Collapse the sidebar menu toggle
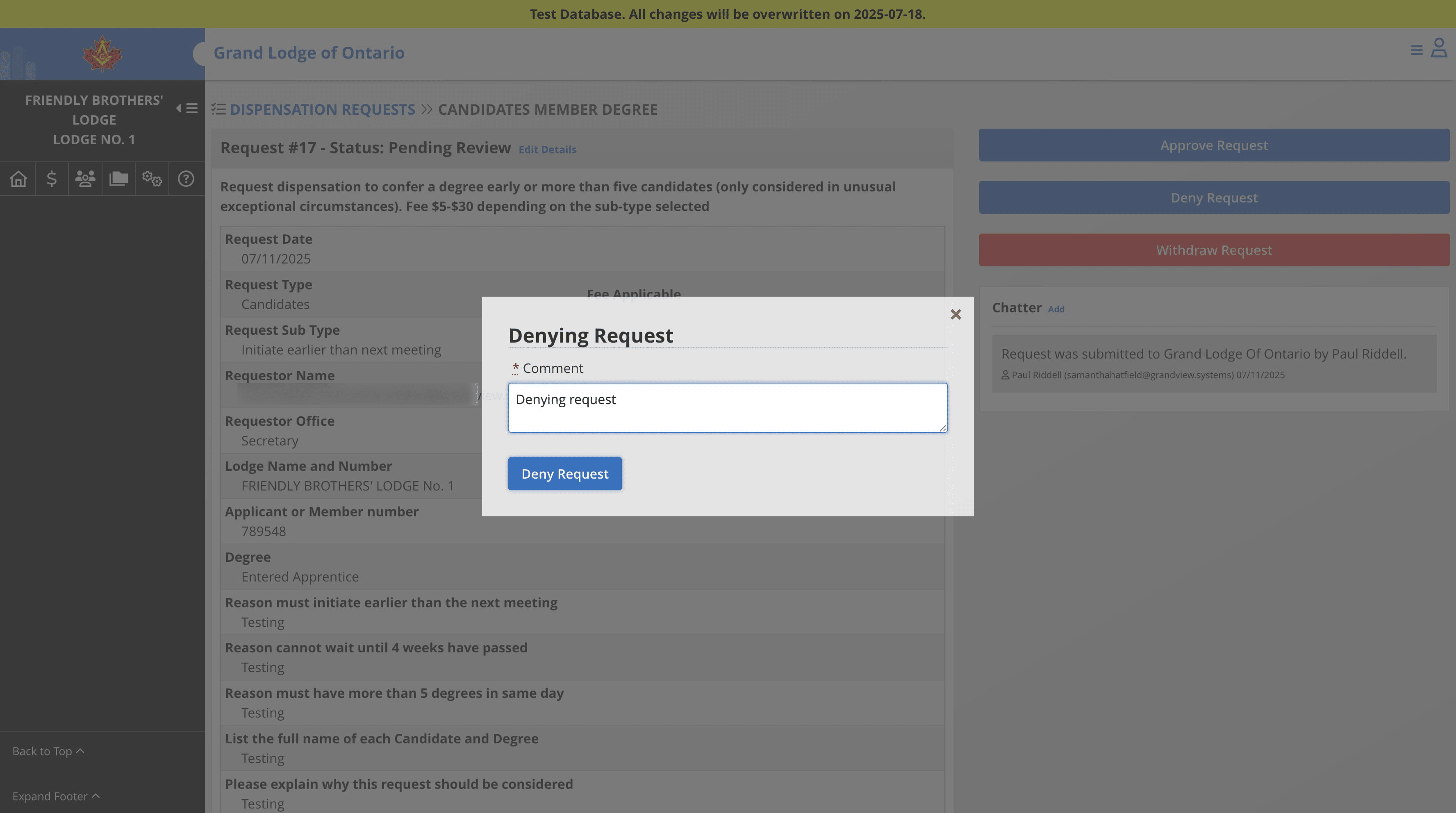Image resolution: width=1456 pixels, height=813 pixels. click(x=187, y=108)
